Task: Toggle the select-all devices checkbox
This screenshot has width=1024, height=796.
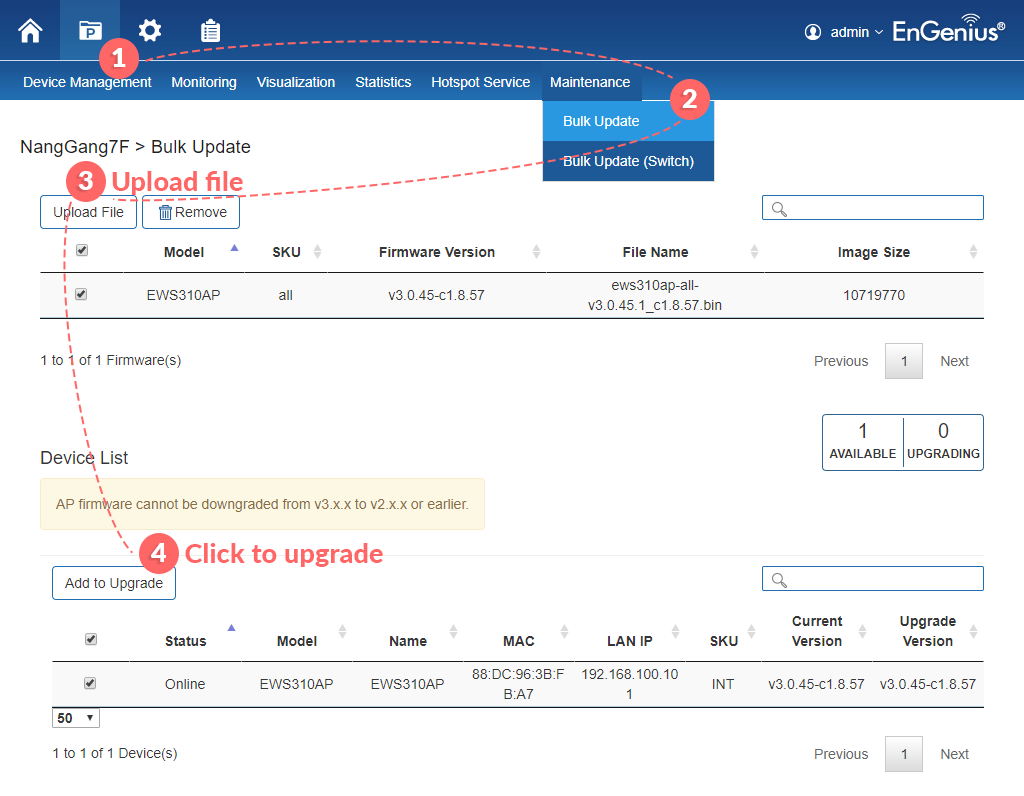Action: pyautogui.click(x=91, y=639)
